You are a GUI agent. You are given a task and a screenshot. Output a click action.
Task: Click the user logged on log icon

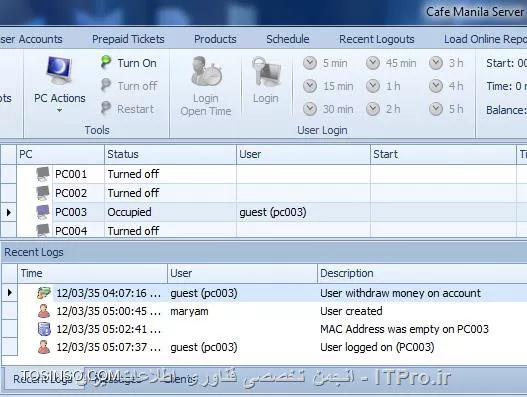point(44,347)
